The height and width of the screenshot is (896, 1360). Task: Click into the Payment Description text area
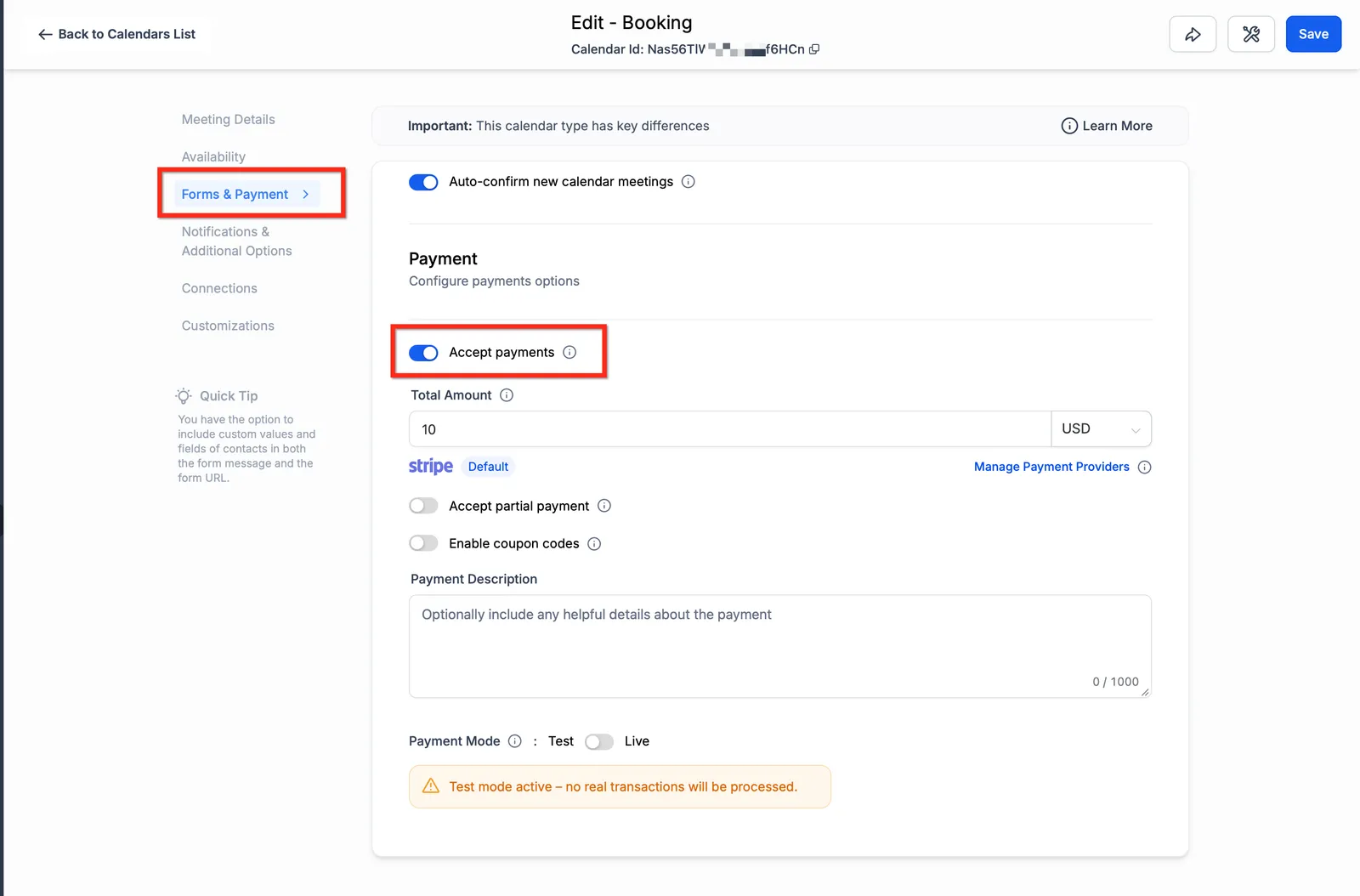[780, 646]
